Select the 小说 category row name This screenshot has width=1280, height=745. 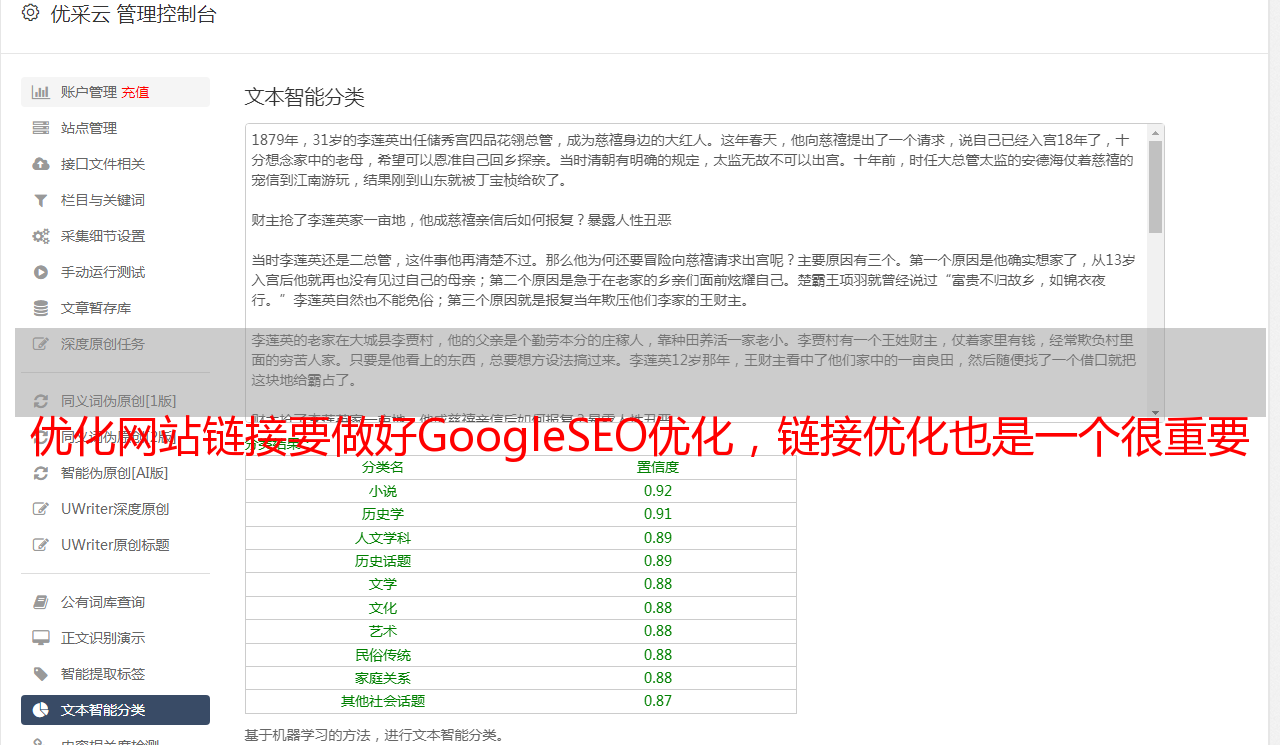383,491
